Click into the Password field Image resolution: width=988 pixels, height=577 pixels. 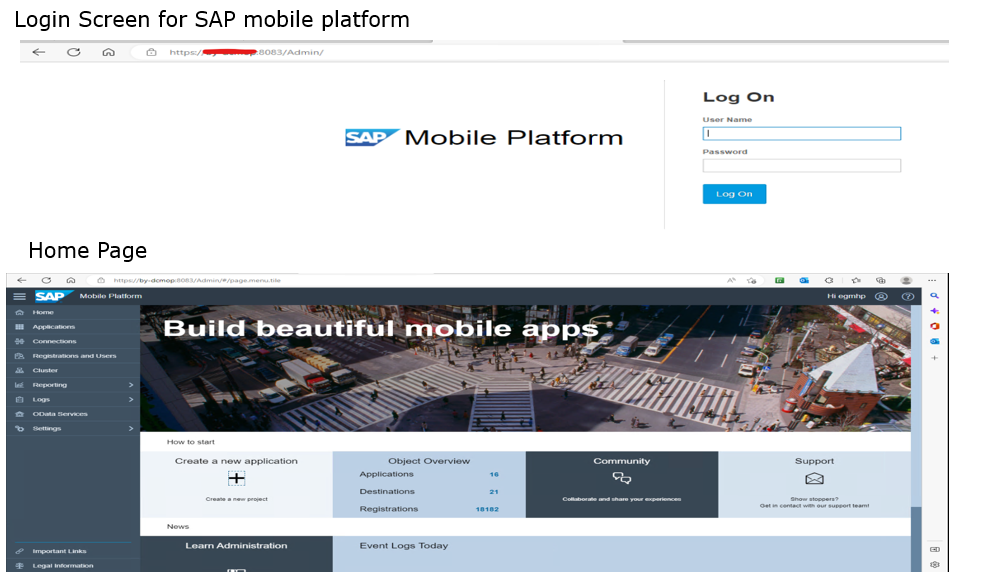(x=801, y=166)
